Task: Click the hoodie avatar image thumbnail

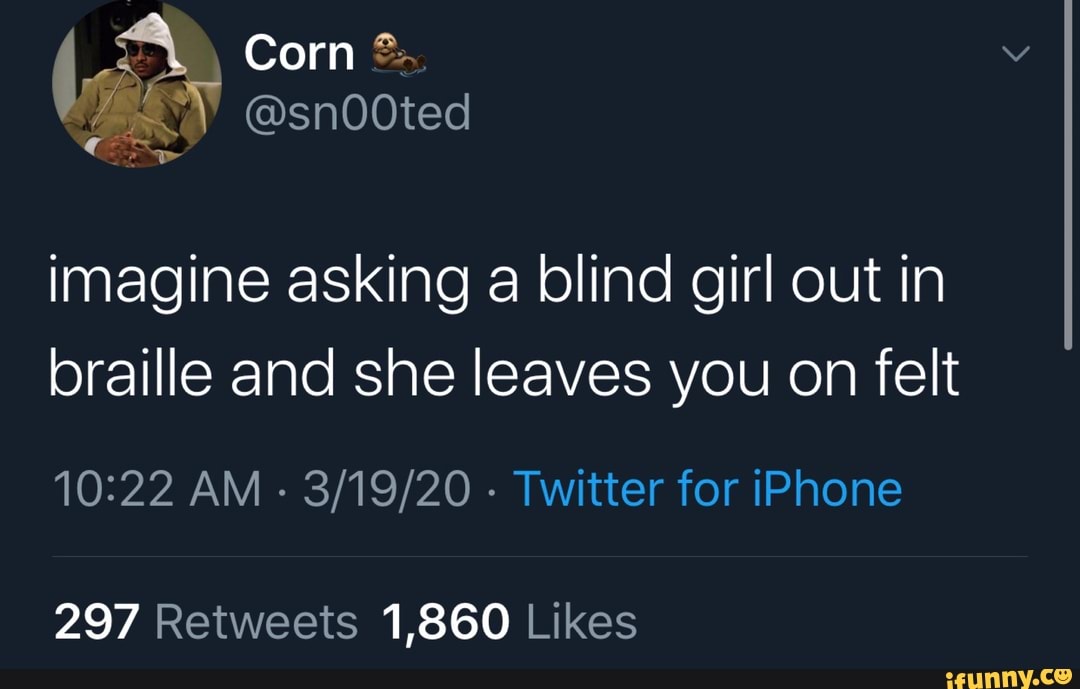Action: (140, 85)
